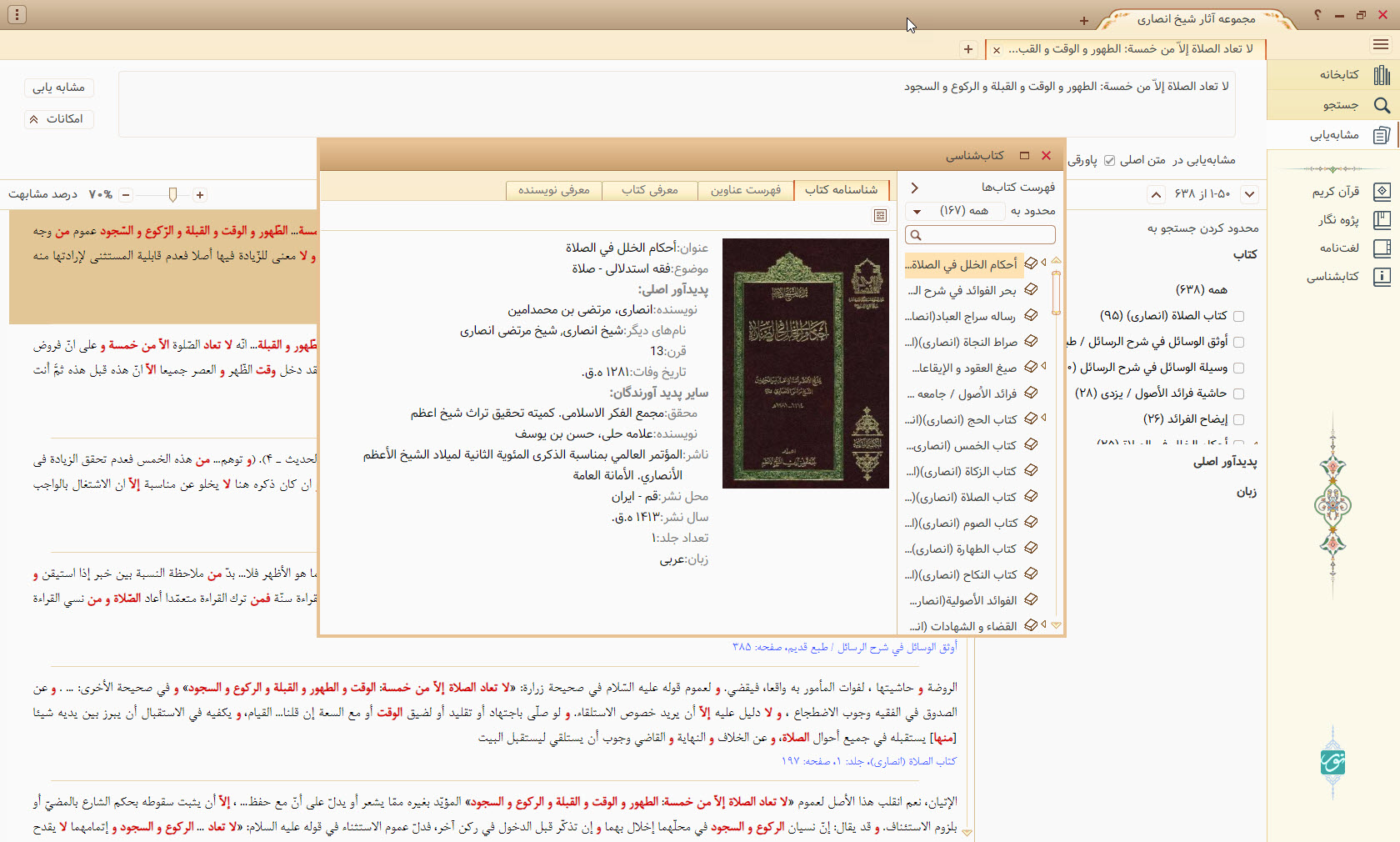Close the لا تعاد الصلاة document tab

click(996, 50)
